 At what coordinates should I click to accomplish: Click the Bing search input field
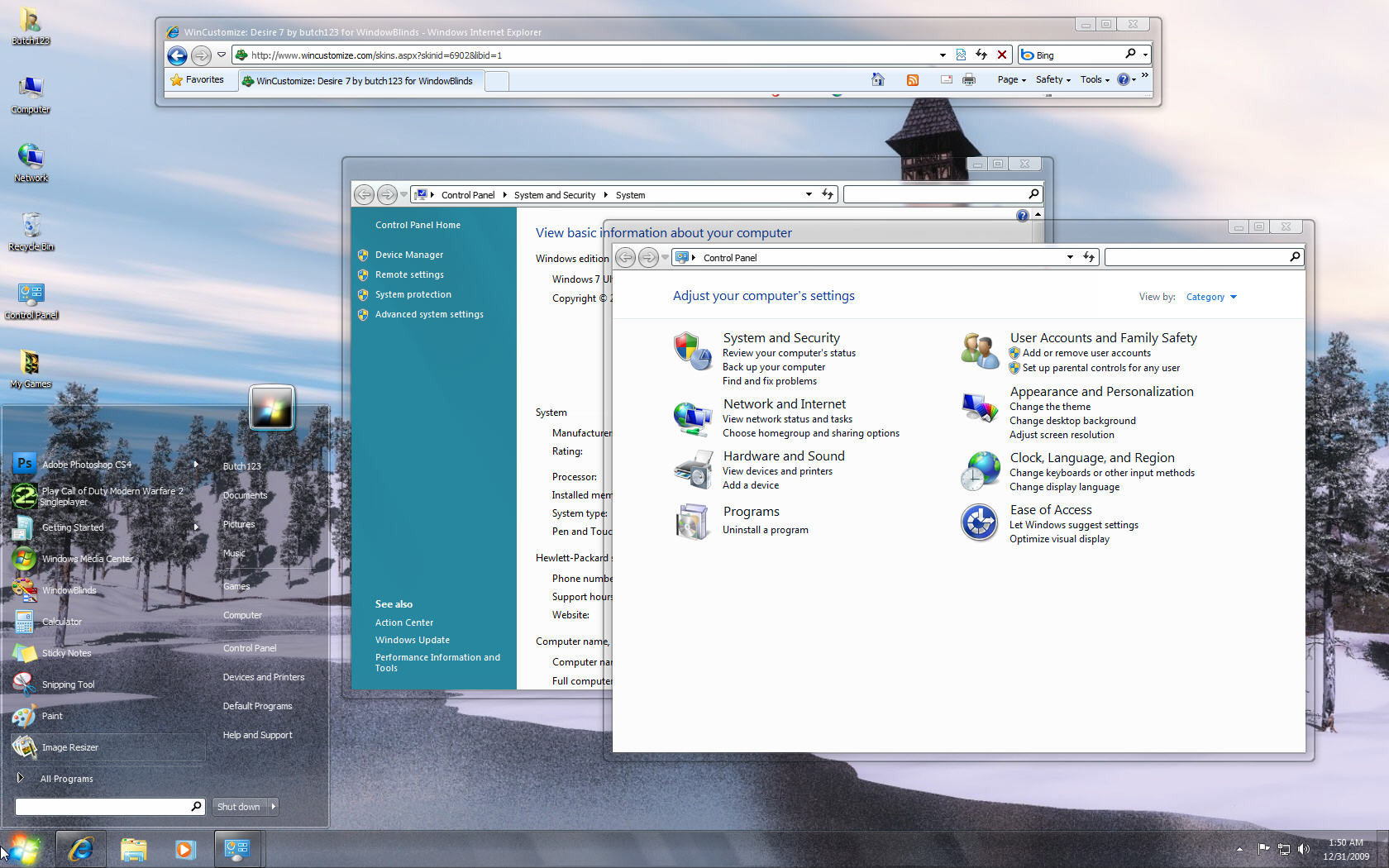point(1078,55)
